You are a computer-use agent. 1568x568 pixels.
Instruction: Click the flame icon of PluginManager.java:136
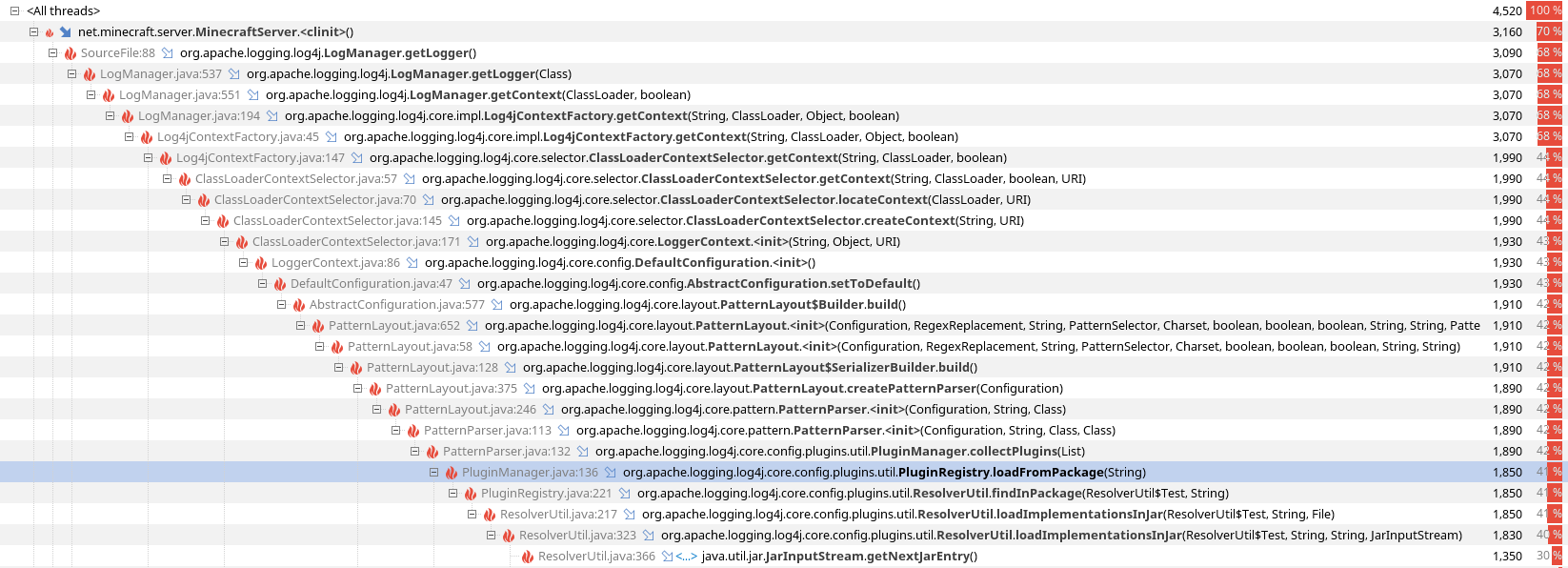tap(452, 473)
